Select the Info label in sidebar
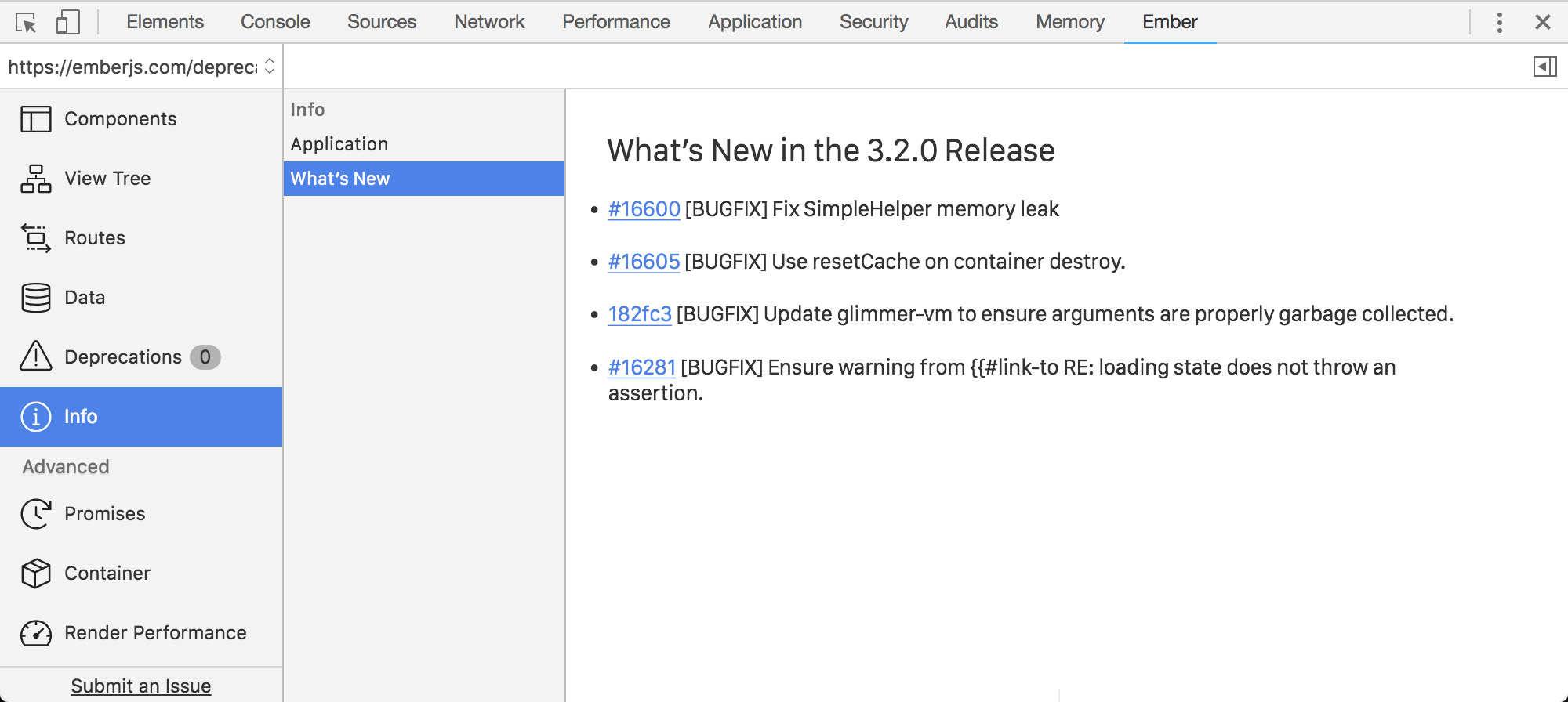The width and height of the screenshot is (1568, 702). tap(81, 417)
